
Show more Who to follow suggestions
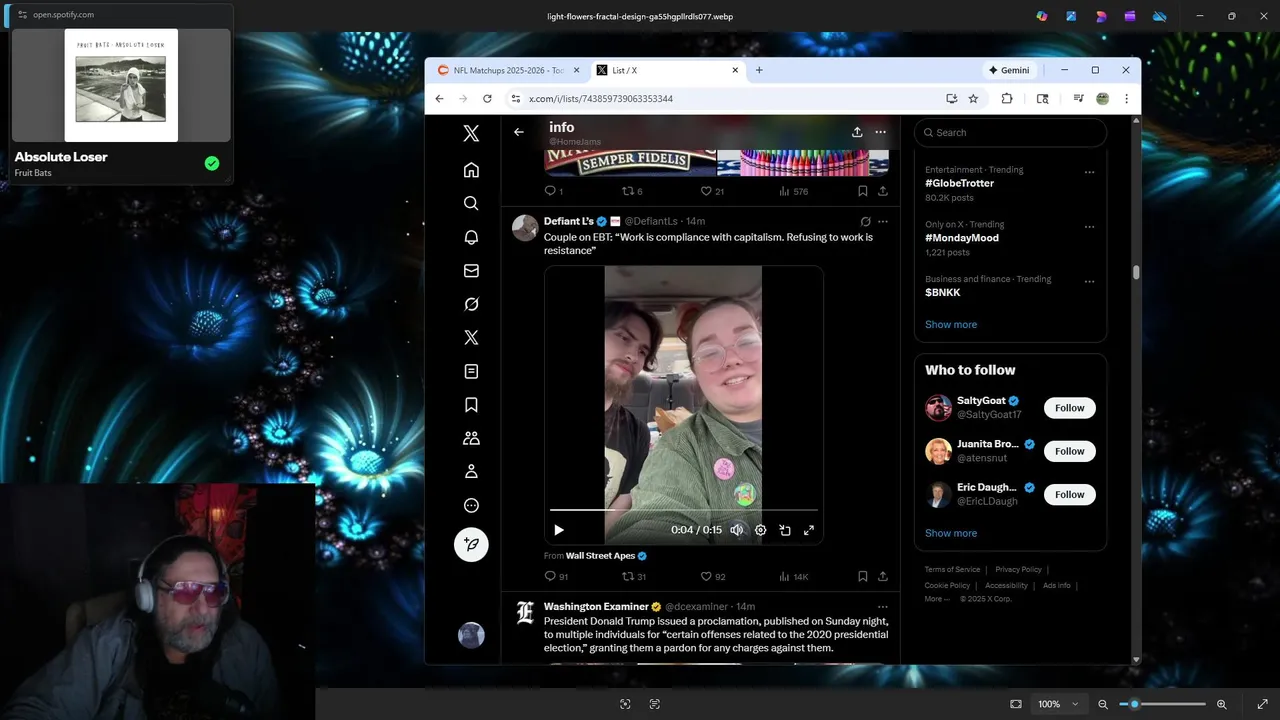point(951,533)
